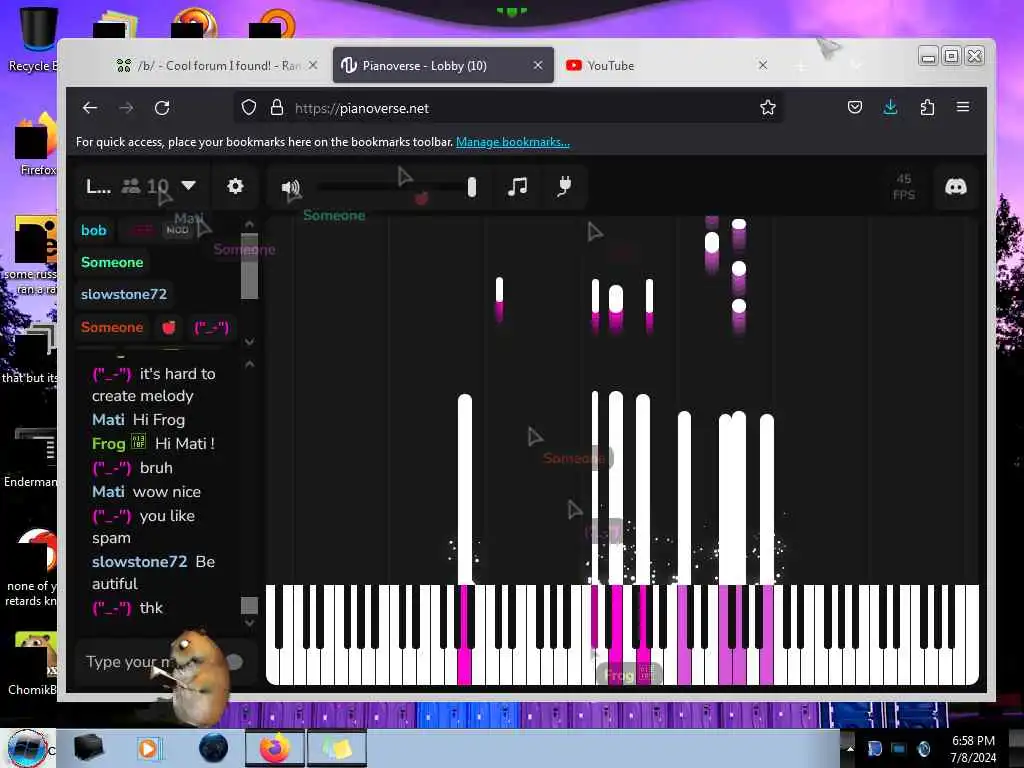This screenshot has height=768, width=1024.
Task: Open the MIDI plug connections icon
Action: click(x=564, y=186)
